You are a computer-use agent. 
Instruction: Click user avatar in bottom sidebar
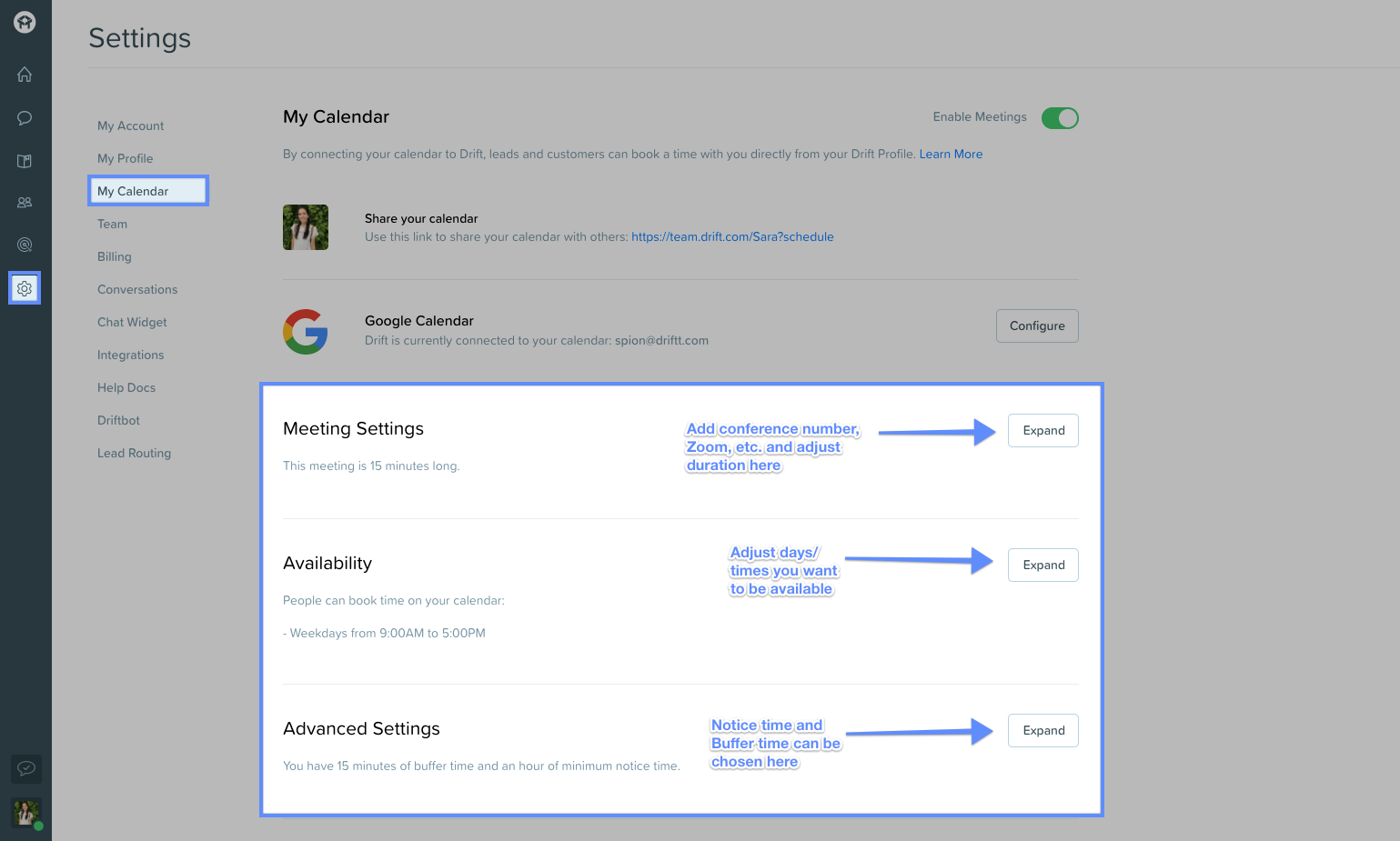25,813
